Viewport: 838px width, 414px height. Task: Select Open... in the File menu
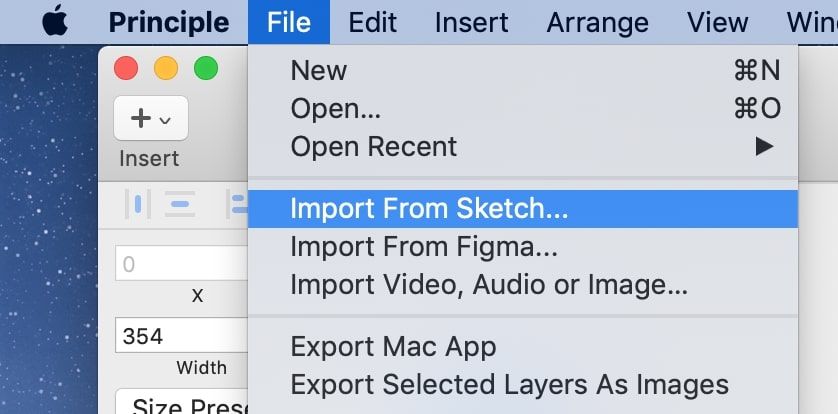[x=335, y=108]
